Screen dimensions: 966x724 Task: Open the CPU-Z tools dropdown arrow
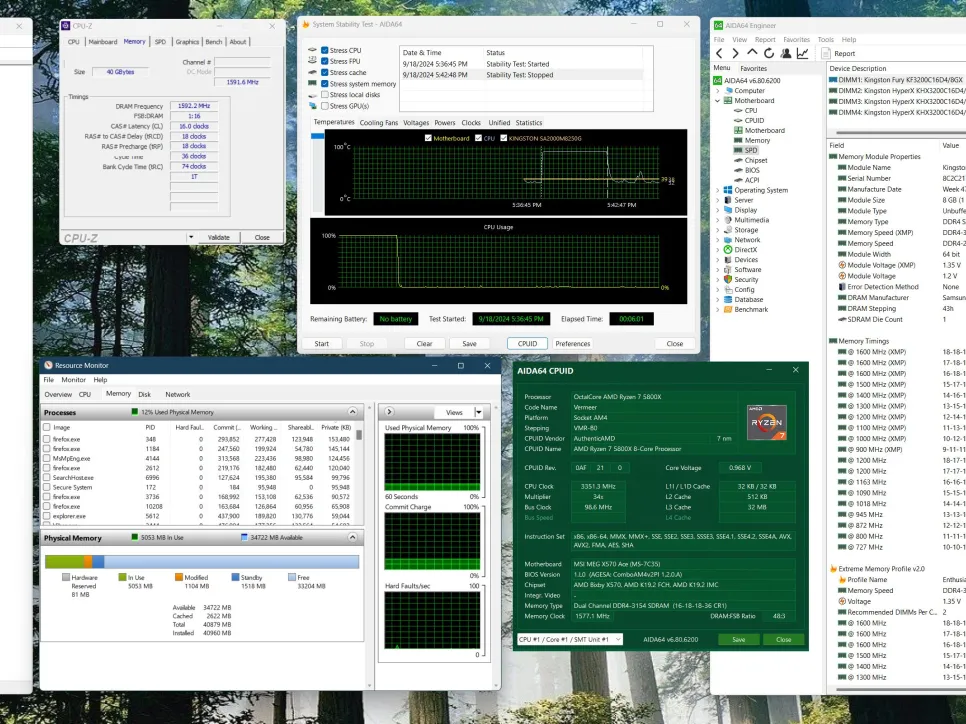click(x=191, y=237)
